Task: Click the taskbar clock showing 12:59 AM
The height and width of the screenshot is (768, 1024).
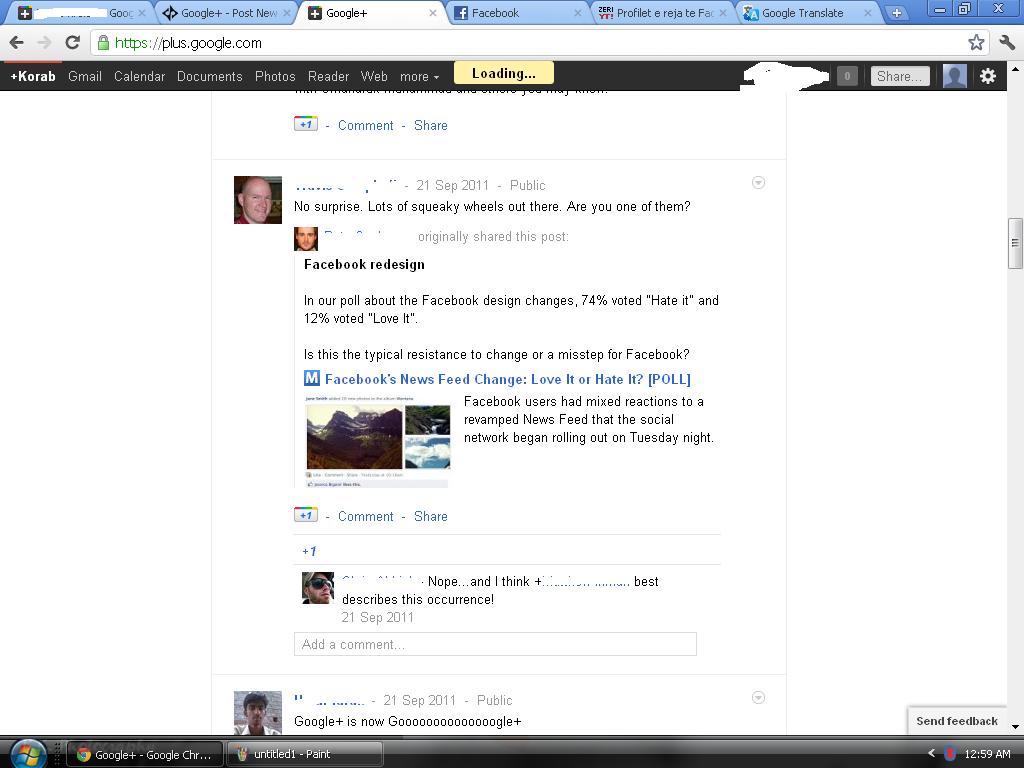Action: [987, 754]
